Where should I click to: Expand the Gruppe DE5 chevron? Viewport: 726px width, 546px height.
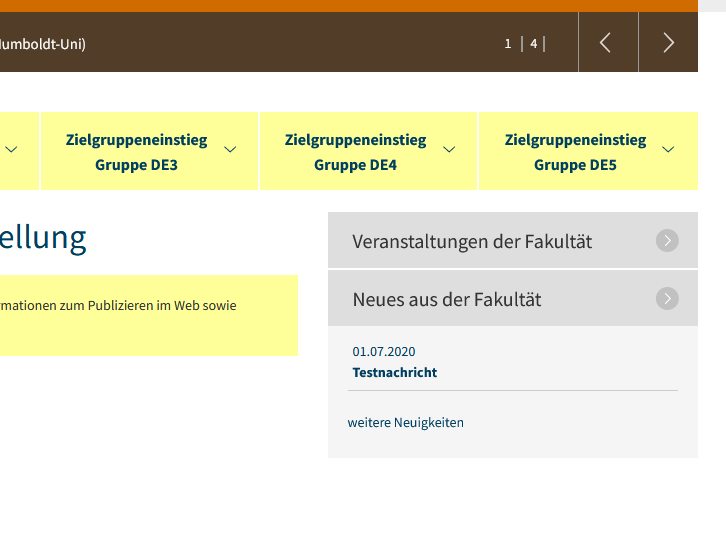[668, 150]
